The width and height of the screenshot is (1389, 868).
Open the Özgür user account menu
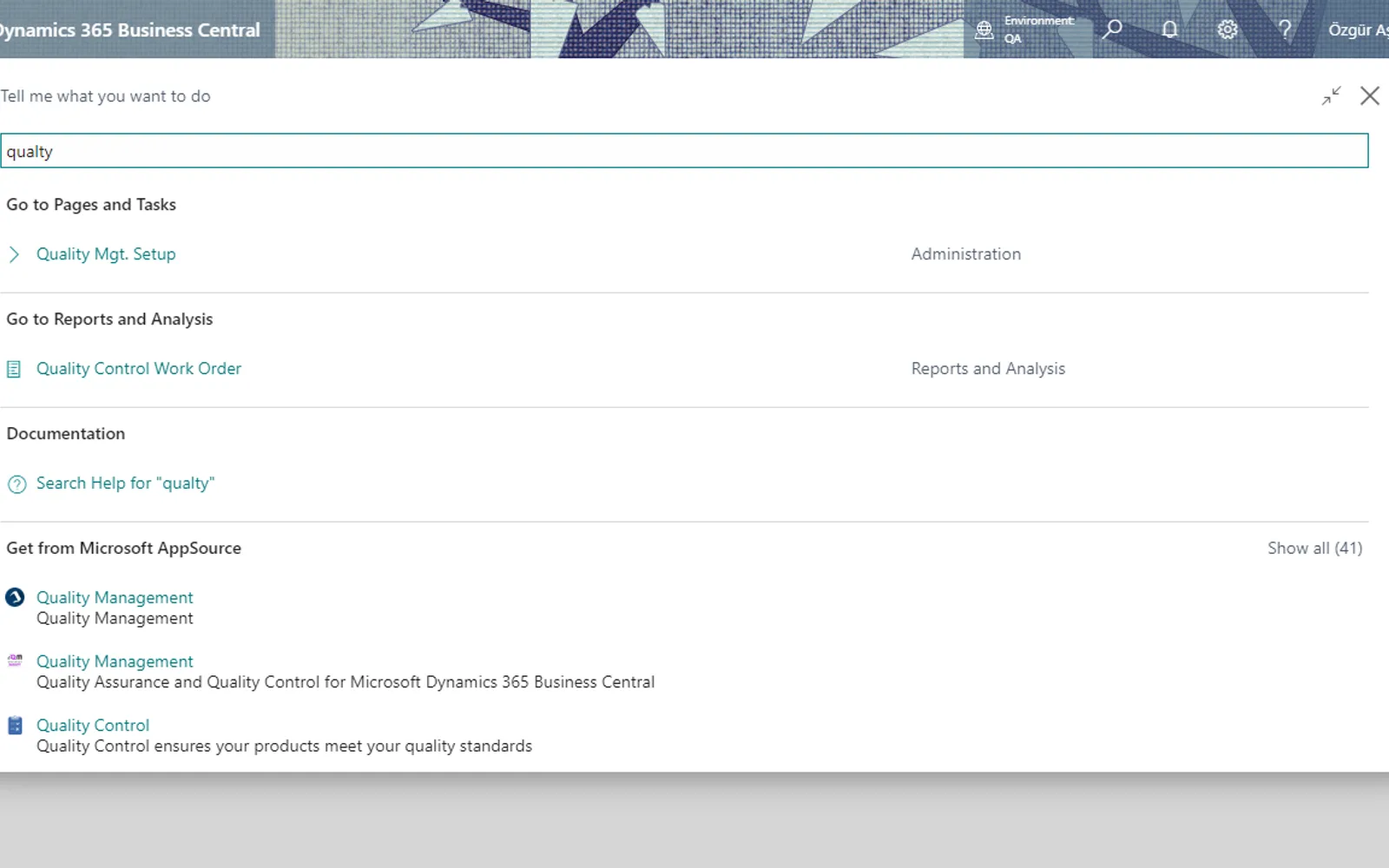click(x=1358, y=30)
